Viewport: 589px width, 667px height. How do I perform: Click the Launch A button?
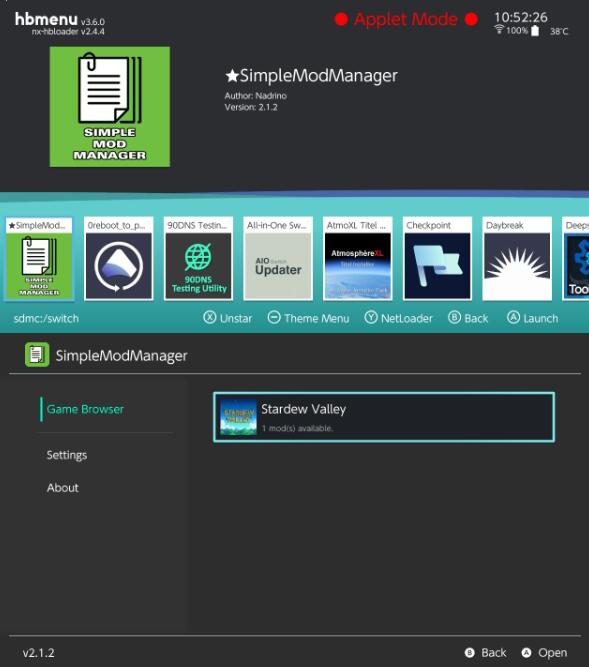pos(532,318)
